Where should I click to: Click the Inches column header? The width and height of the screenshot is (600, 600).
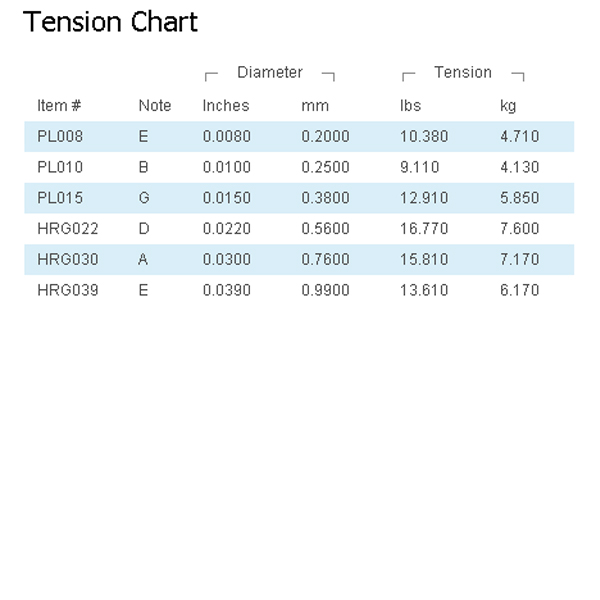(x=226, y=105)
